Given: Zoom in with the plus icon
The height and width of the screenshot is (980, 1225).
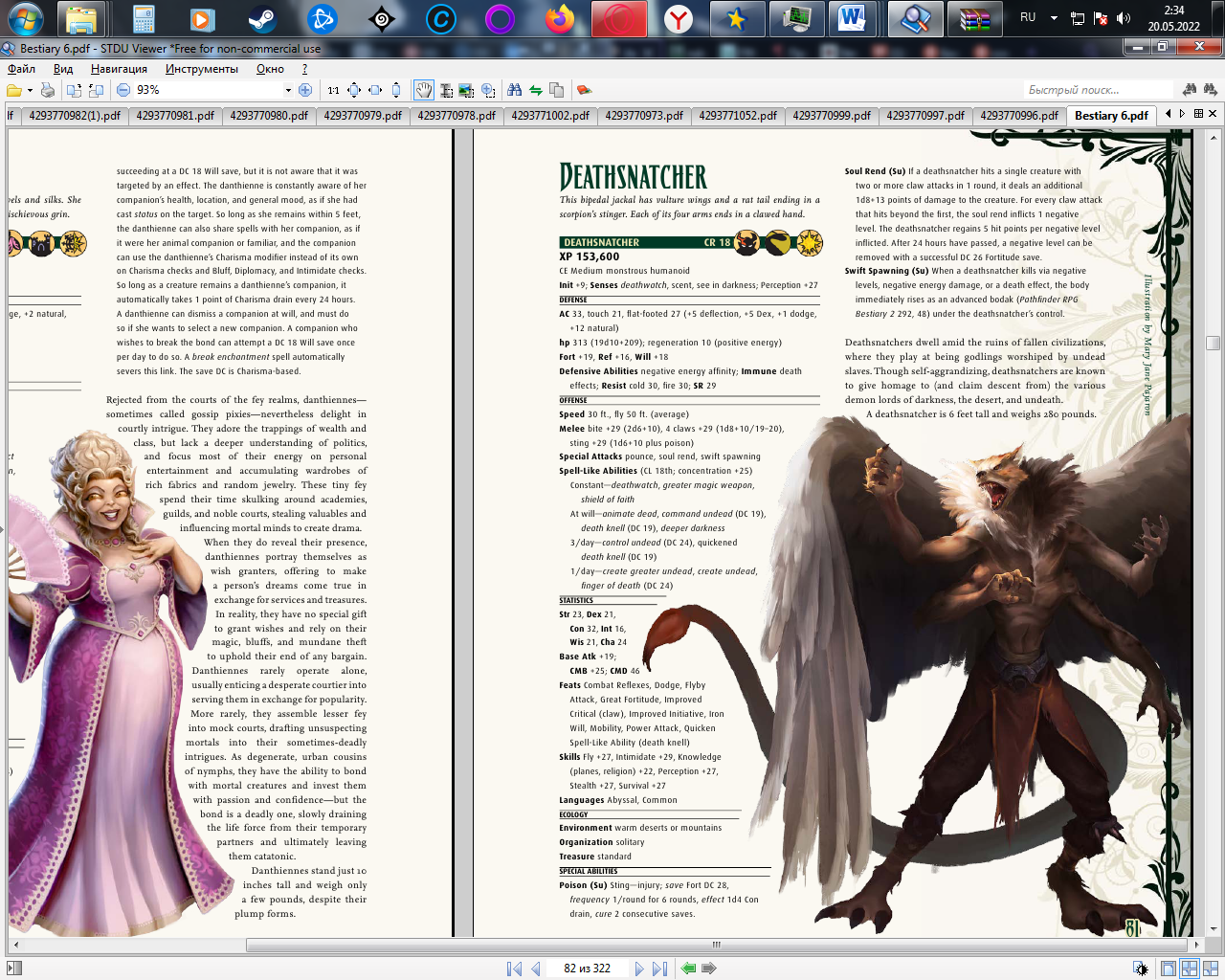Looking at the screenshot, I should click(305, 90).
